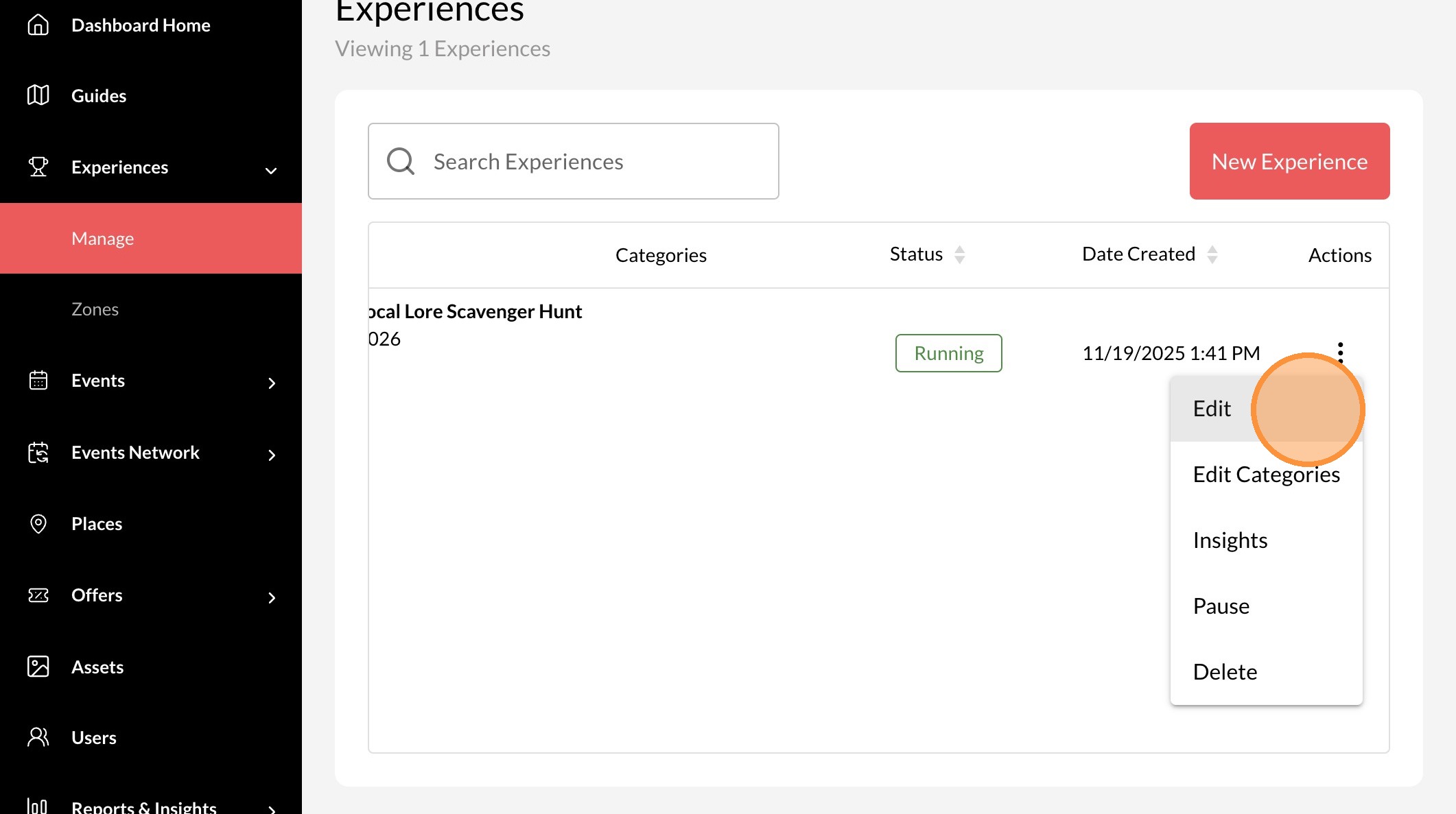
Task: Sort table by Date Created arrows
Action: tap(1212, 254)
